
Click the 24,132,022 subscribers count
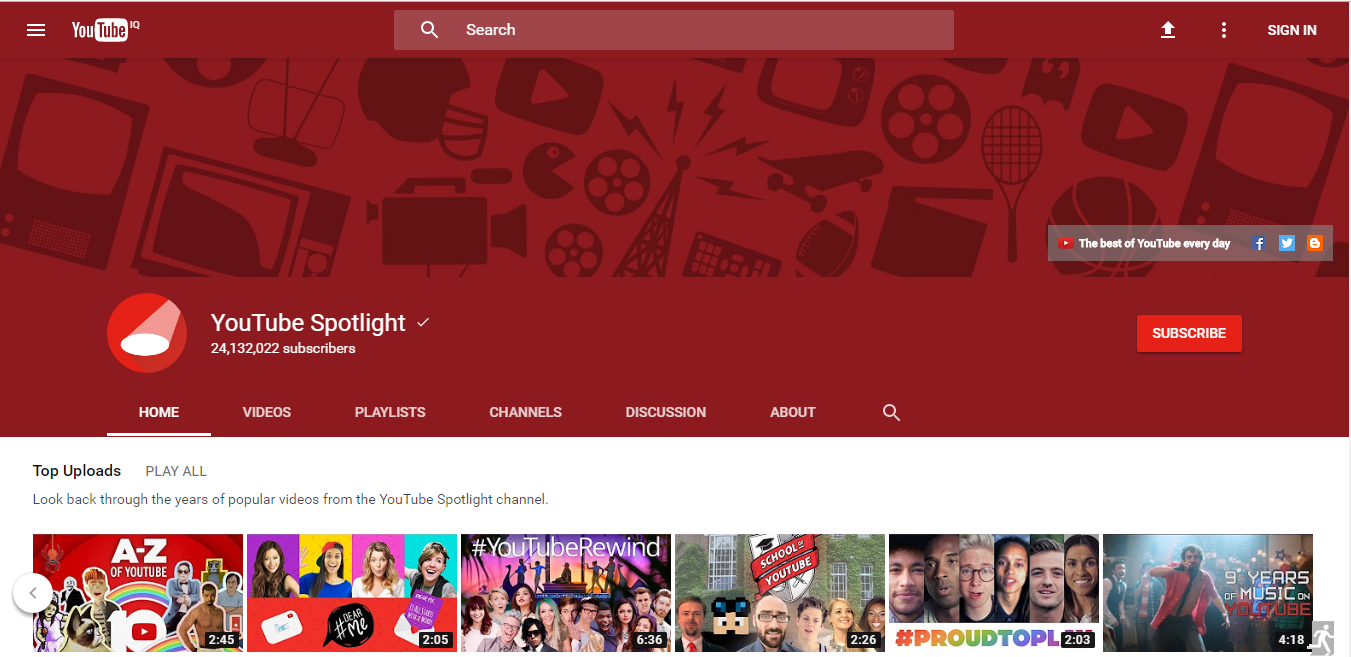[283, 349]
